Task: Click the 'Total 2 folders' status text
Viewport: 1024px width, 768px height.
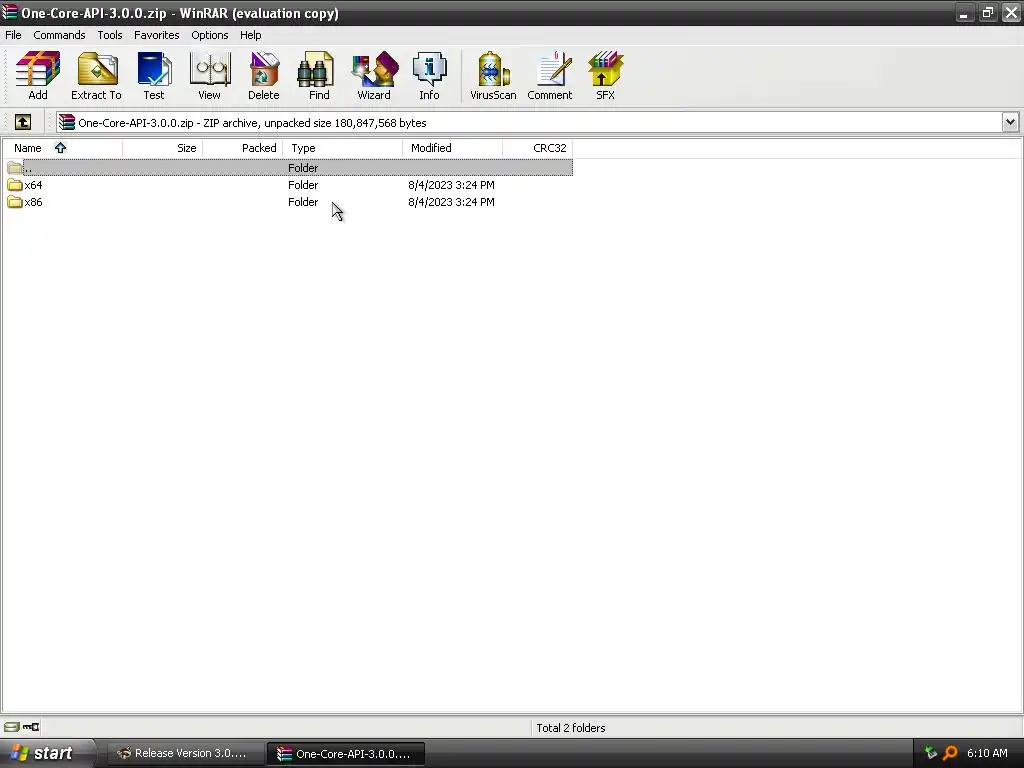Action: [571, 728]
